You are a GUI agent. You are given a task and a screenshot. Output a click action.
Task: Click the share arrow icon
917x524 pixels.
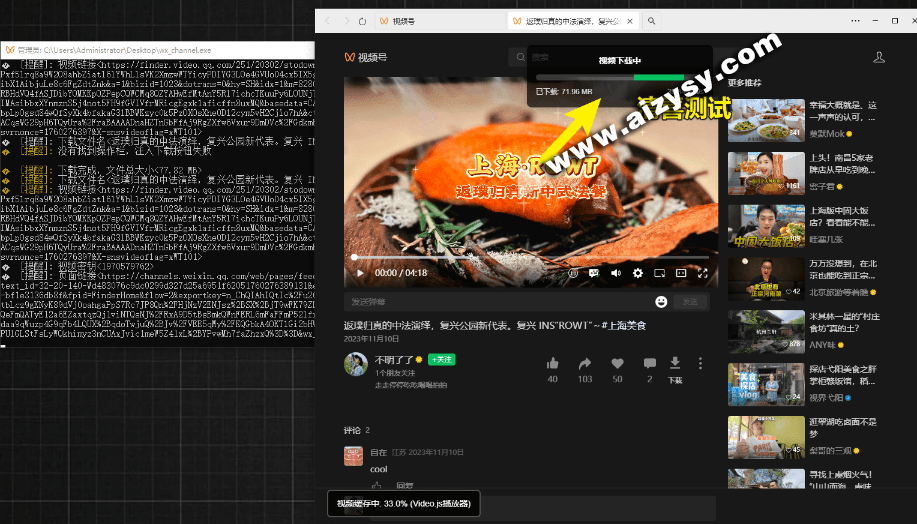(585, 362)
